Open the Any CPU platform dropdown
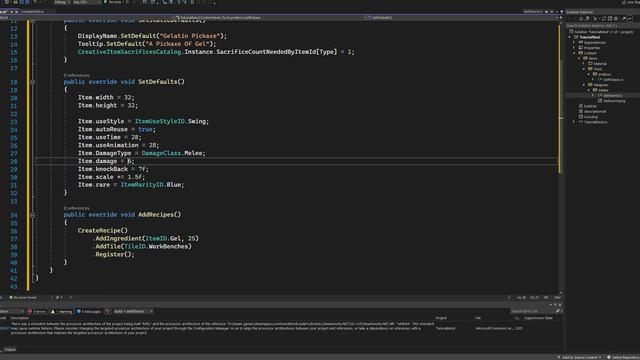The height and width of the screenshot is (360, 640). pyautogui.click(x=86, y=2)
